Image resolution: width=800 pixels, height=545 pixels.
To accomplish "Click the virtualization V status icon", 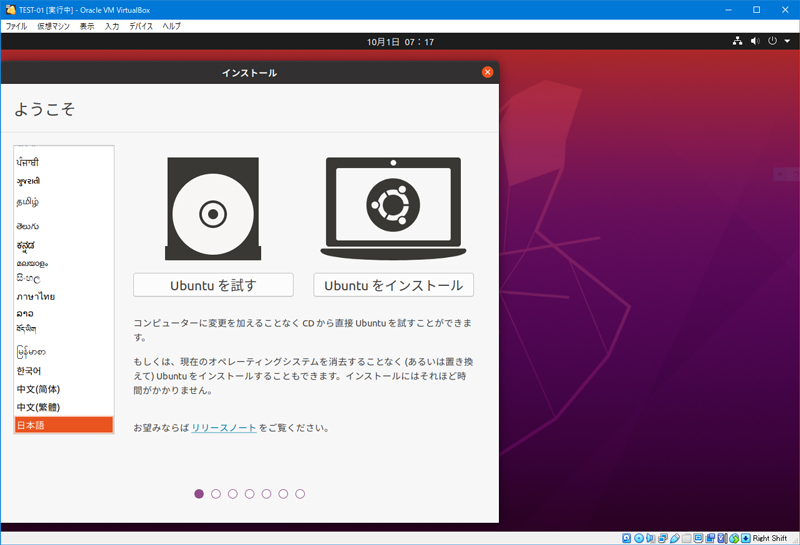I will [x=722, y=538].
